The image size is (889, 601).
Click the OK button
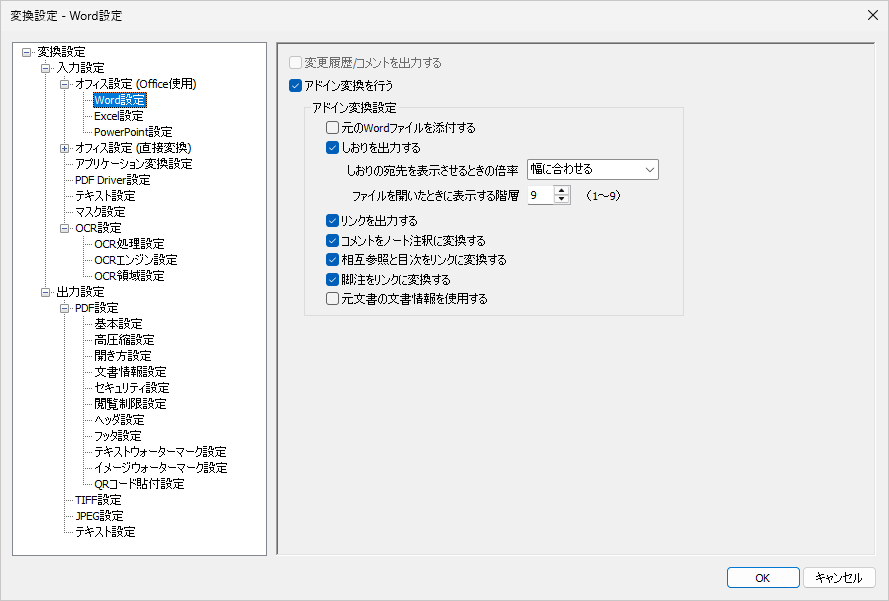762,578
